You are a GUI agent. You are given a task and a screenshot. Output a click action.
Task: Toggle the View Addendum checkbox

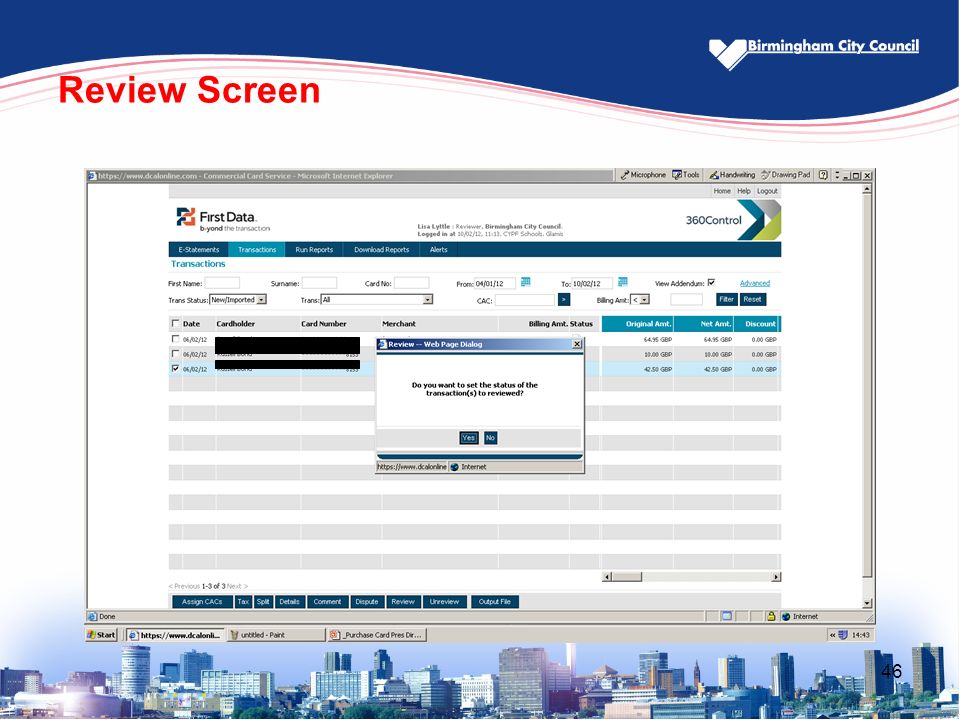711,282
